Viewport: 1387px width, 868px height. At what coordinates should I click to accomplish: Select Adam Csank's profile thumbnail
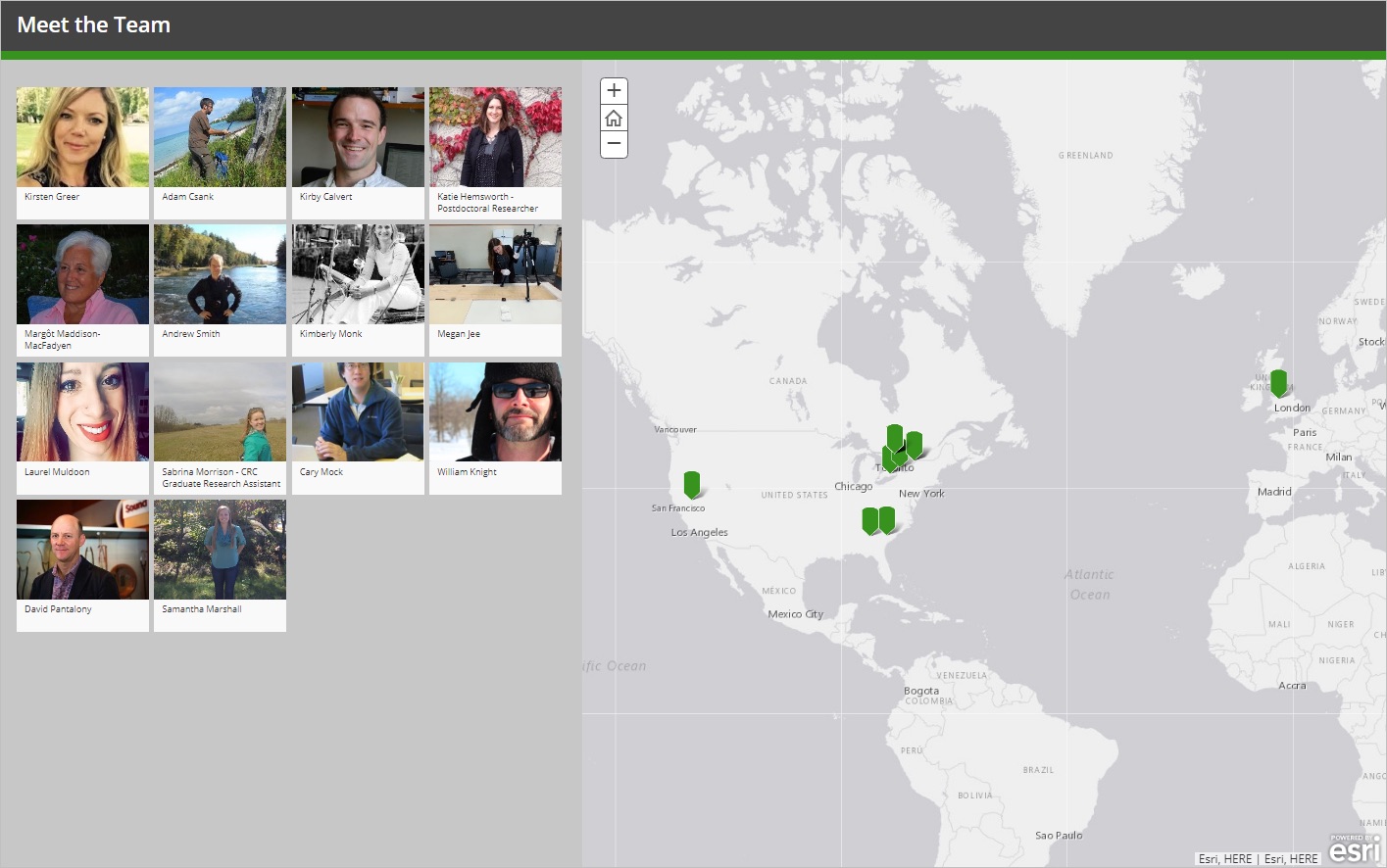[220, 137]
